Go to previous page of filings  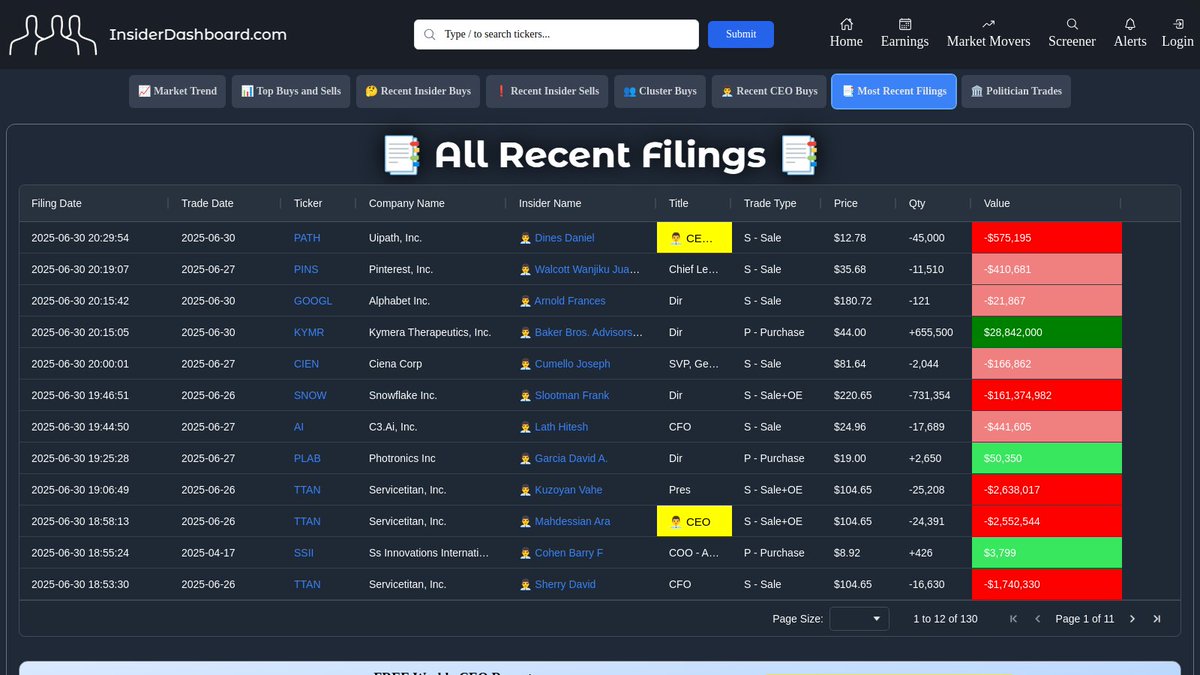pyautogui.click(x=1037, y=619)
